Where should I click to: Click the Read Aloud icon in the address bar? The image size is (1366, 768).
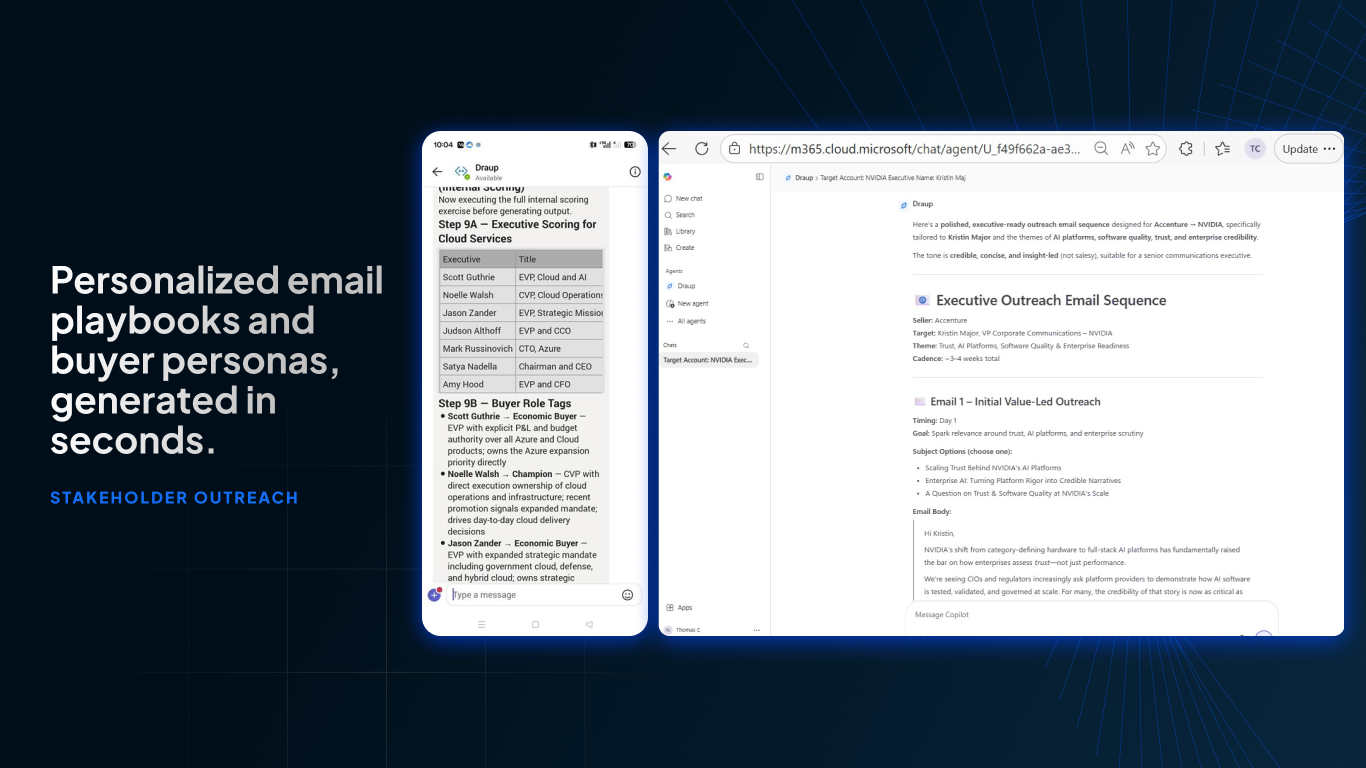tap(1127, 149)
